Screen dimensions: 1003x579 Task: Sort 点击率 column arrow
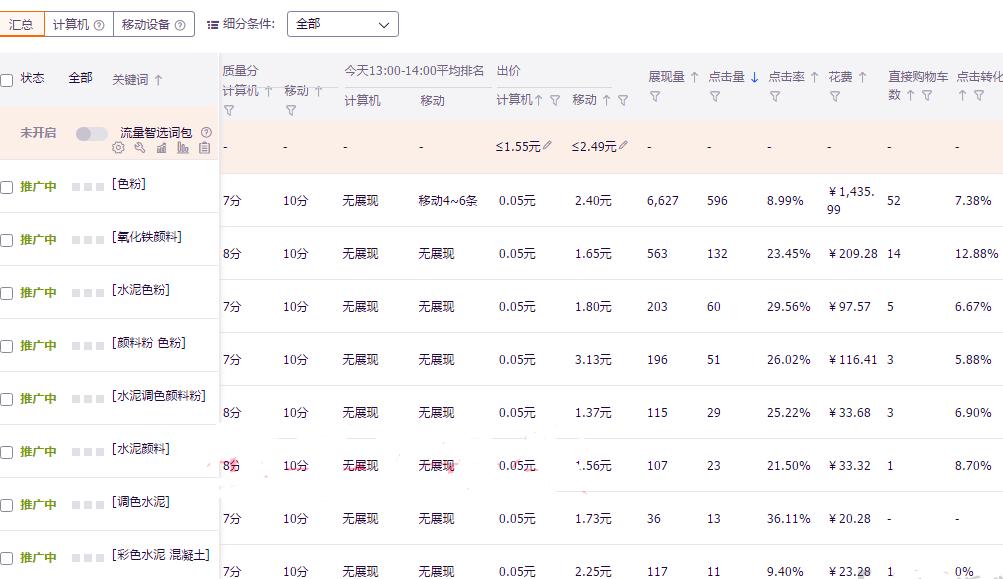click(x=814, y=77)
